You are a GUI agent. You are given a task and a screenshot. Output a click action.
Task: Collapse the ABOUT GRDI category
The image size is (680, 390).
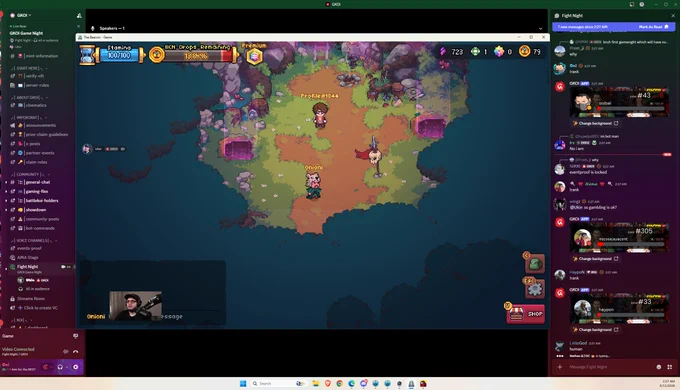(29, 97)
